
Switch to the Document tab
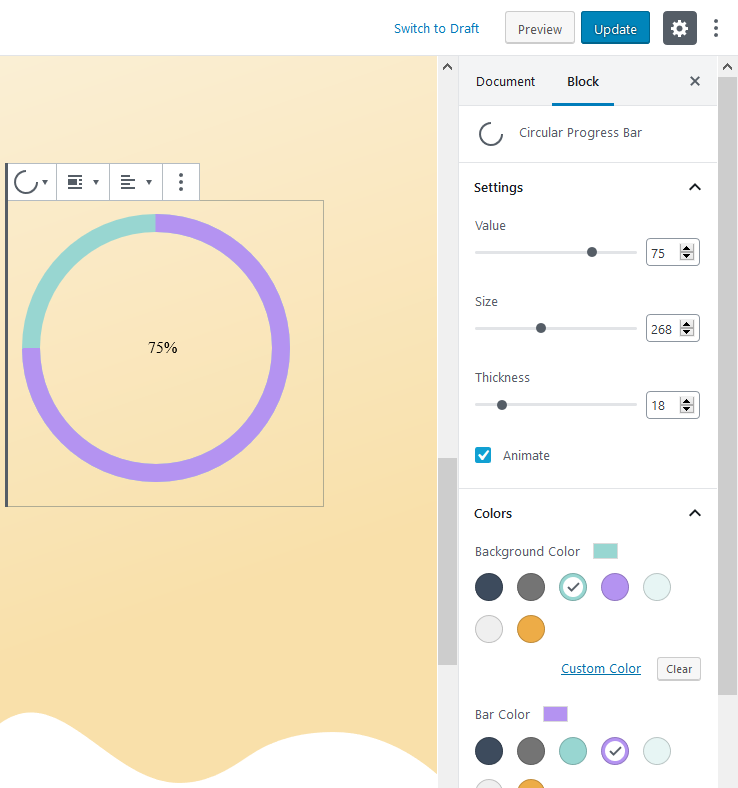click(505, 81)
